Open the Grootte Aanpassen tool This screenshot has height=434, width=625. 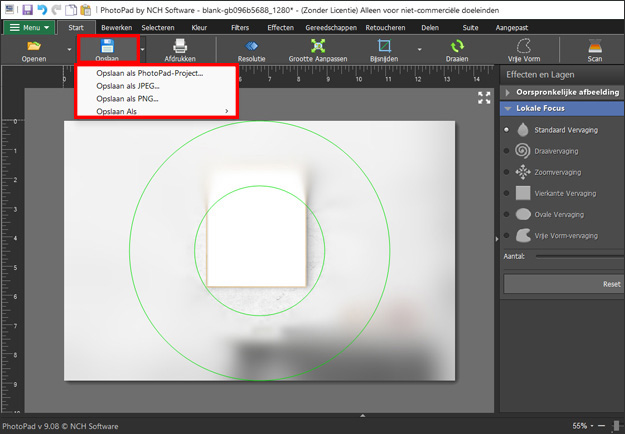(x=318, y=50)
